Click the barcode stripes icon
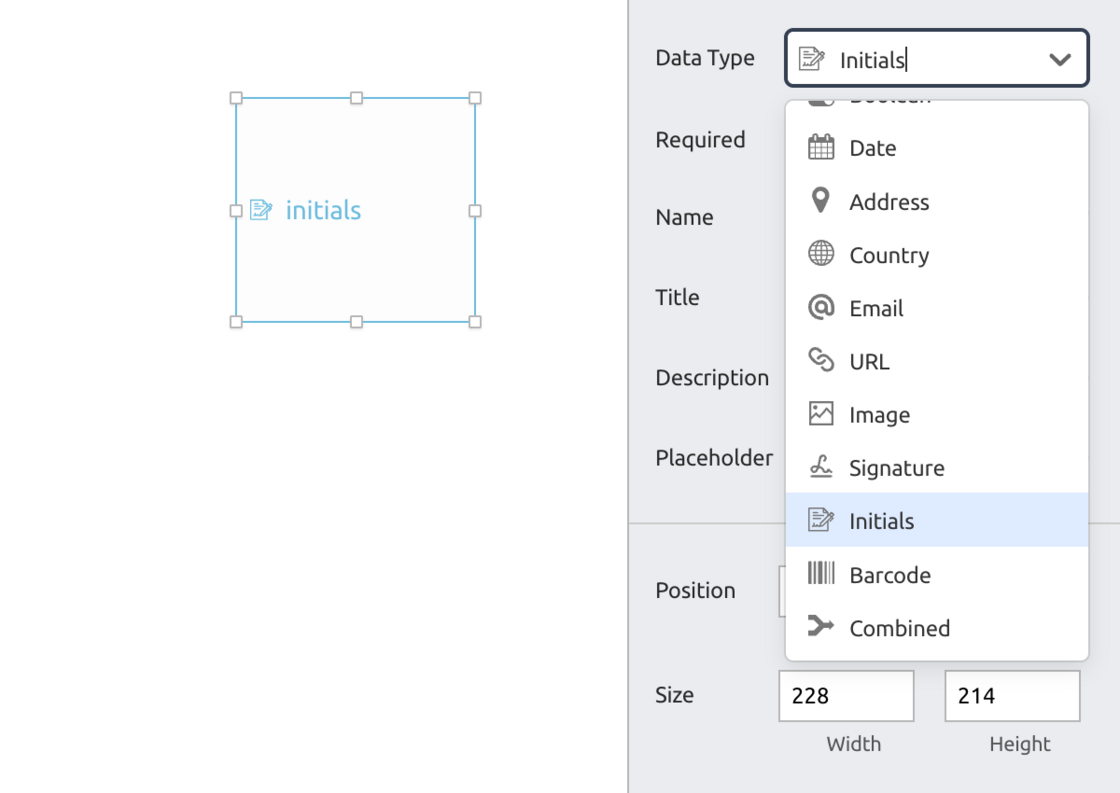This screenshot has width=1120, height=793. click(x=821, y=574)
